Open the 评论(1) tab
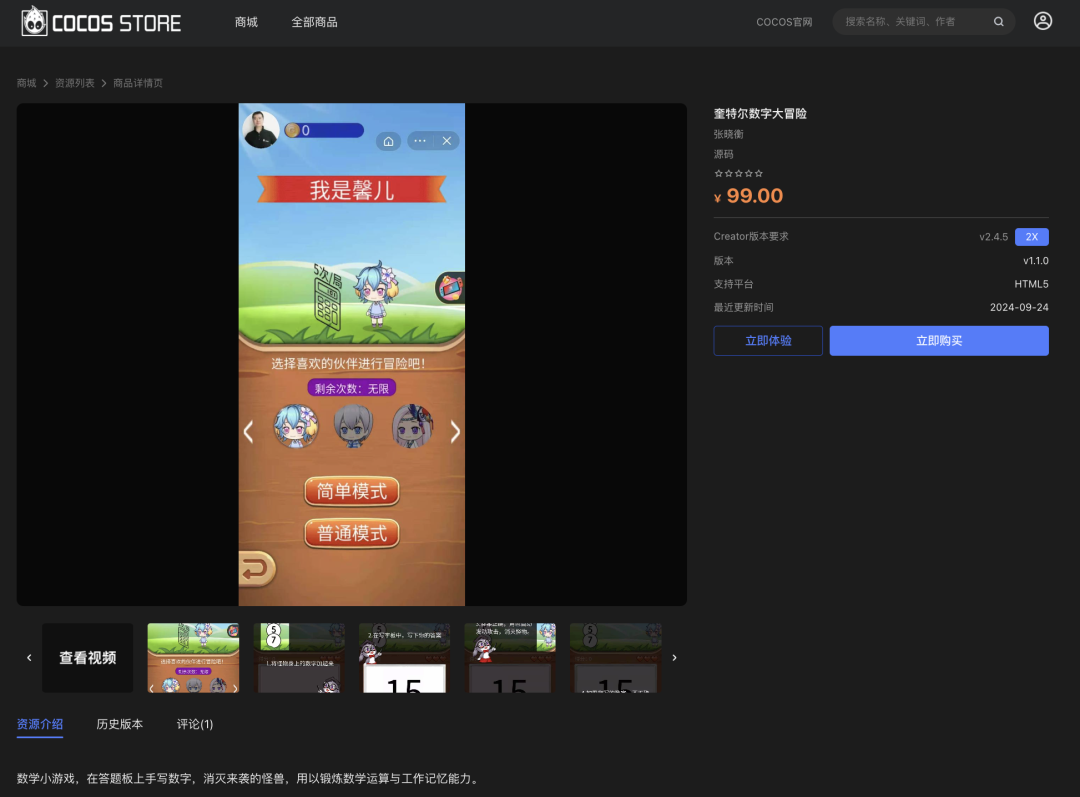The image size is (1080, 797). [194, 724]
